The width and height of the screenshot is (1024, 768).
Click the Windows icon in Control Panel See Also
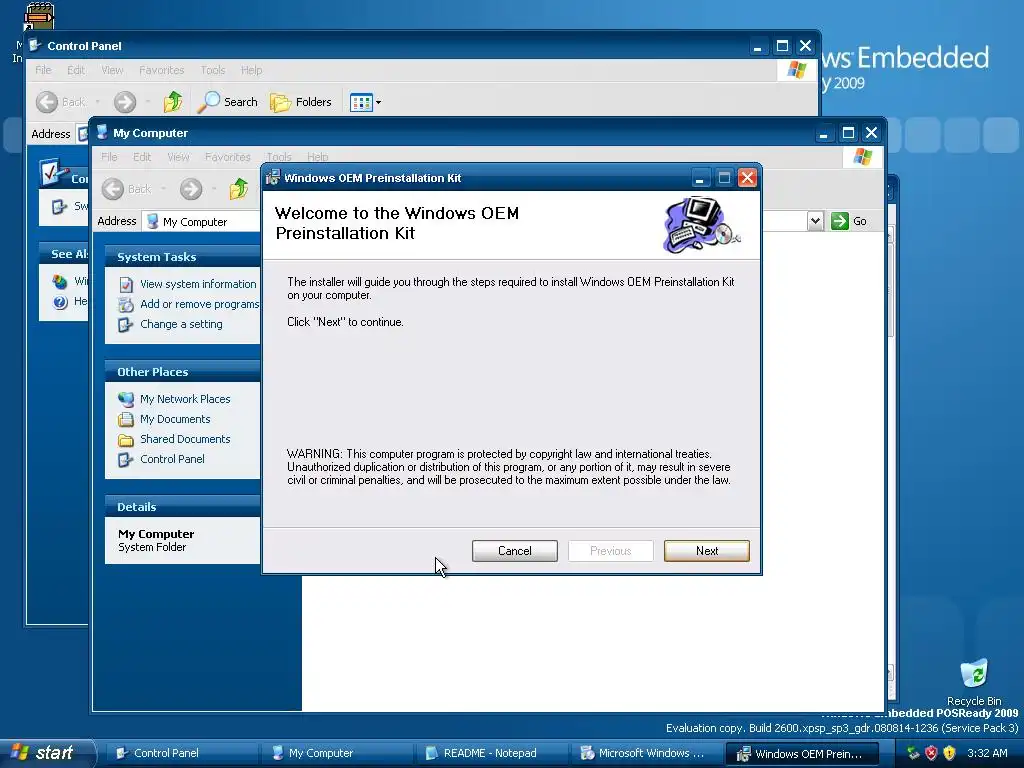click(60, 281)
